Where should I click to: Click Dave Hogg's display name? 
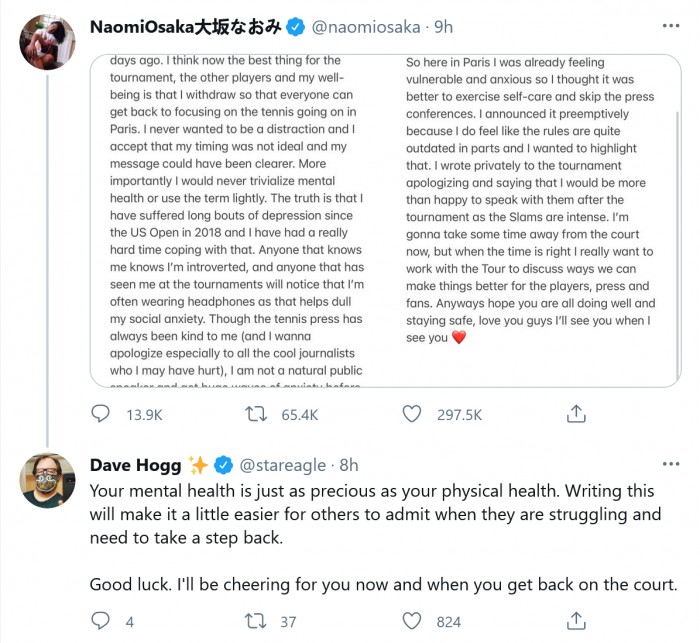click(136, 465)
